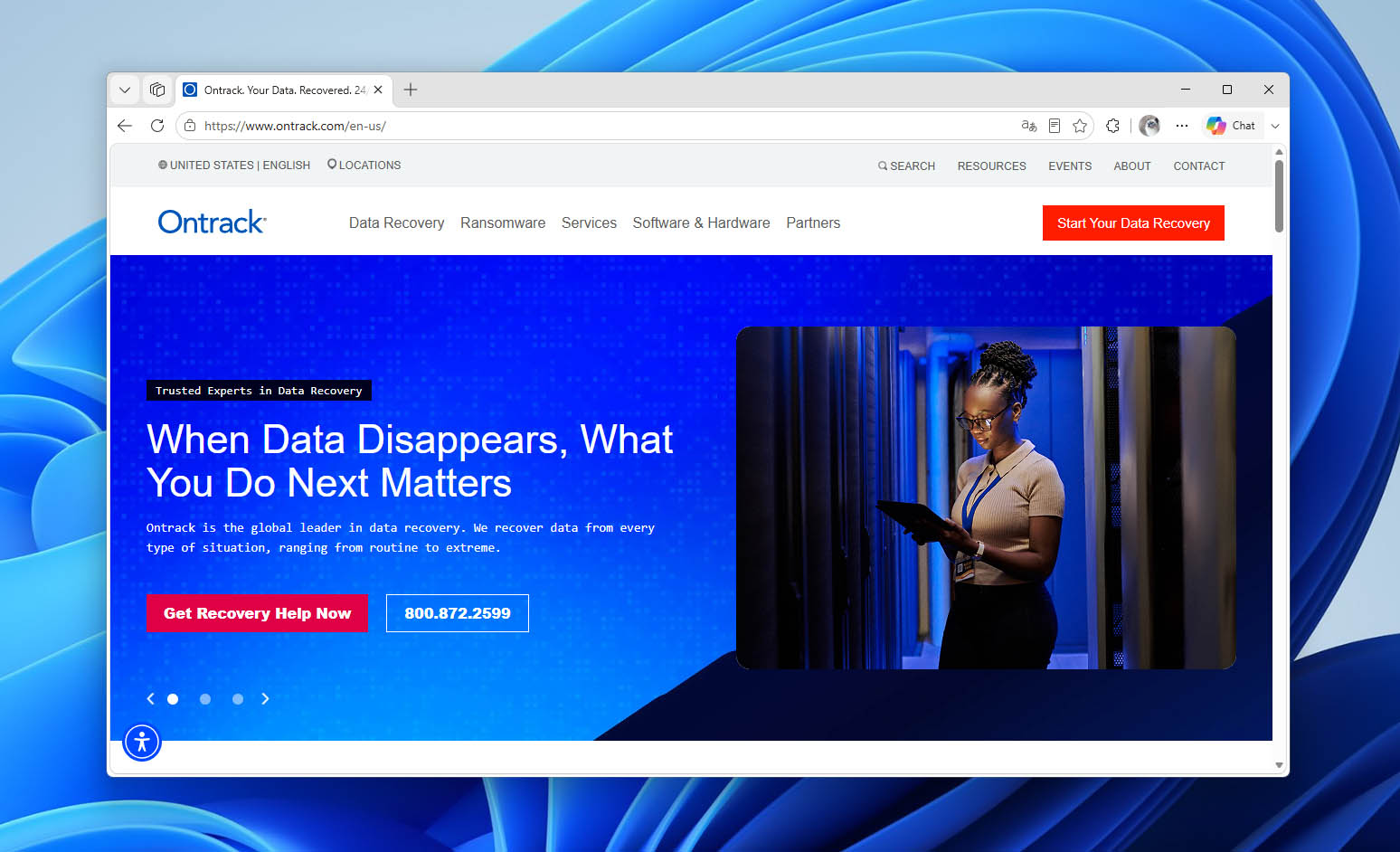This screenshot has height=852, width=1400.
Task: Open the Ransomware nav menu
Action: tap(503, 222)
